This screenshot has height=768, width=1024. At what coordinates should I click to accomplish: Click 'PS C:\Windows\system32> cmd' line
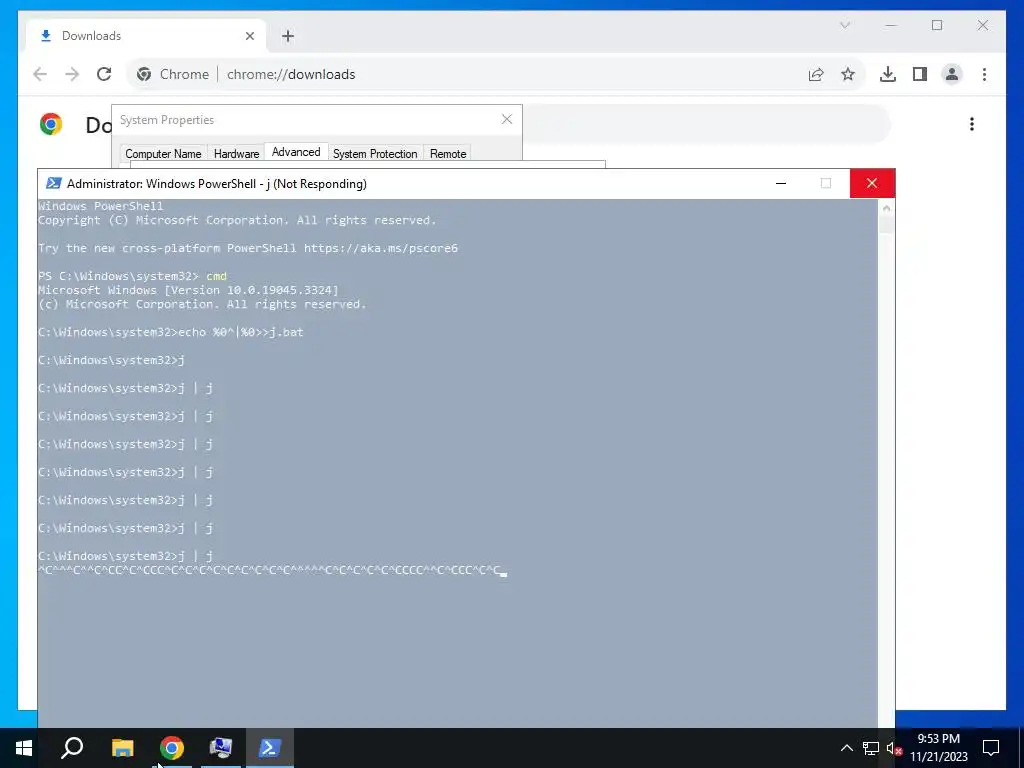pos(132,276)
